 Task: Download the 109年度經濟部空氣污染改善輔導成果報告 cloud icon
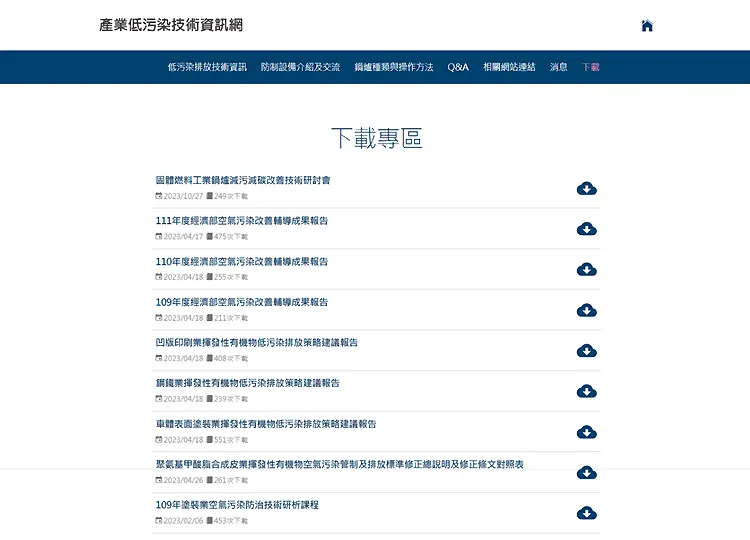(x=587, y=310)
